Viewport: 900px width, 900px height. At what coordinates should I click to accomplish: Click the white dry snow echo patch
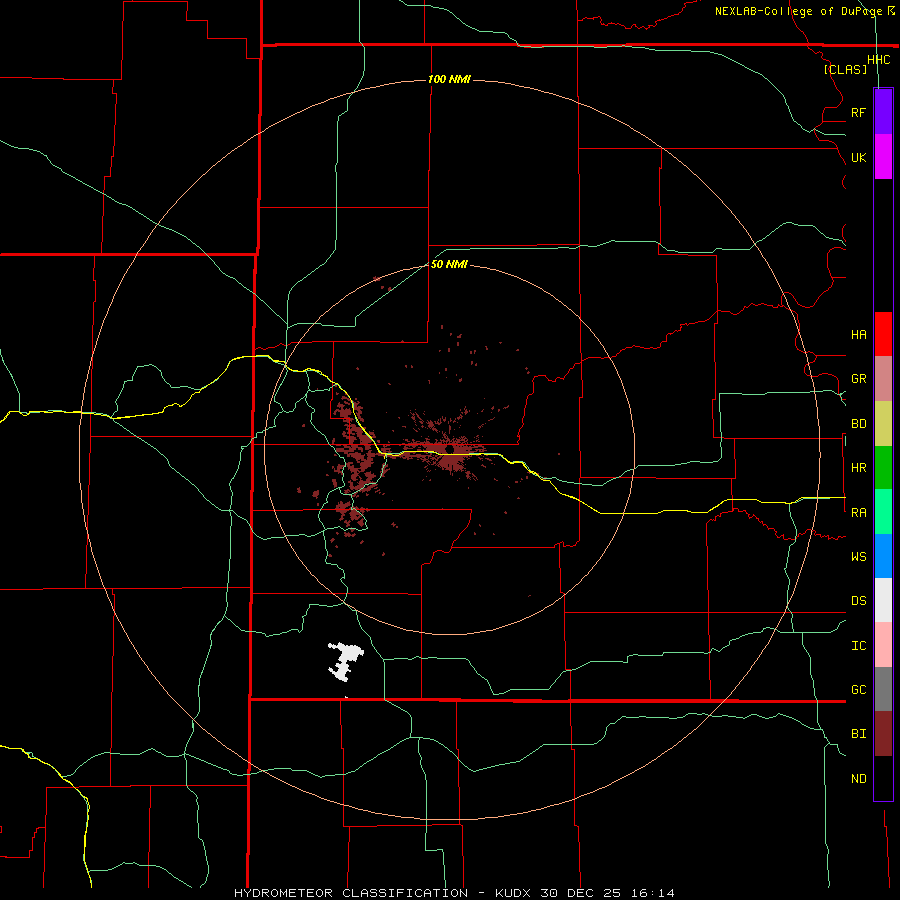(x=345, y=661)
